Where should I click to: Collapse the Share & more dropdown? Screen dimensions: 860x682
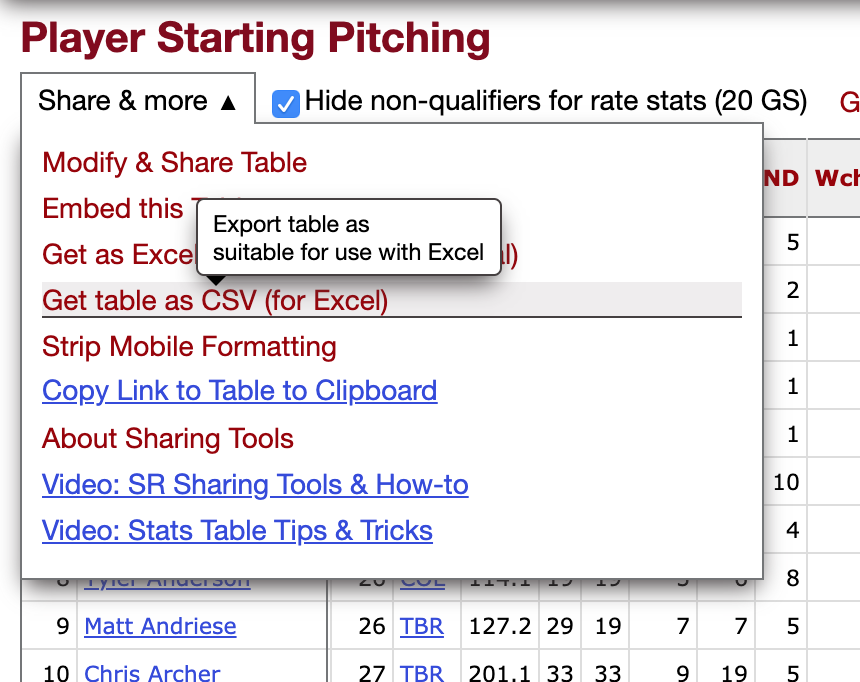(x=138, y=101)
